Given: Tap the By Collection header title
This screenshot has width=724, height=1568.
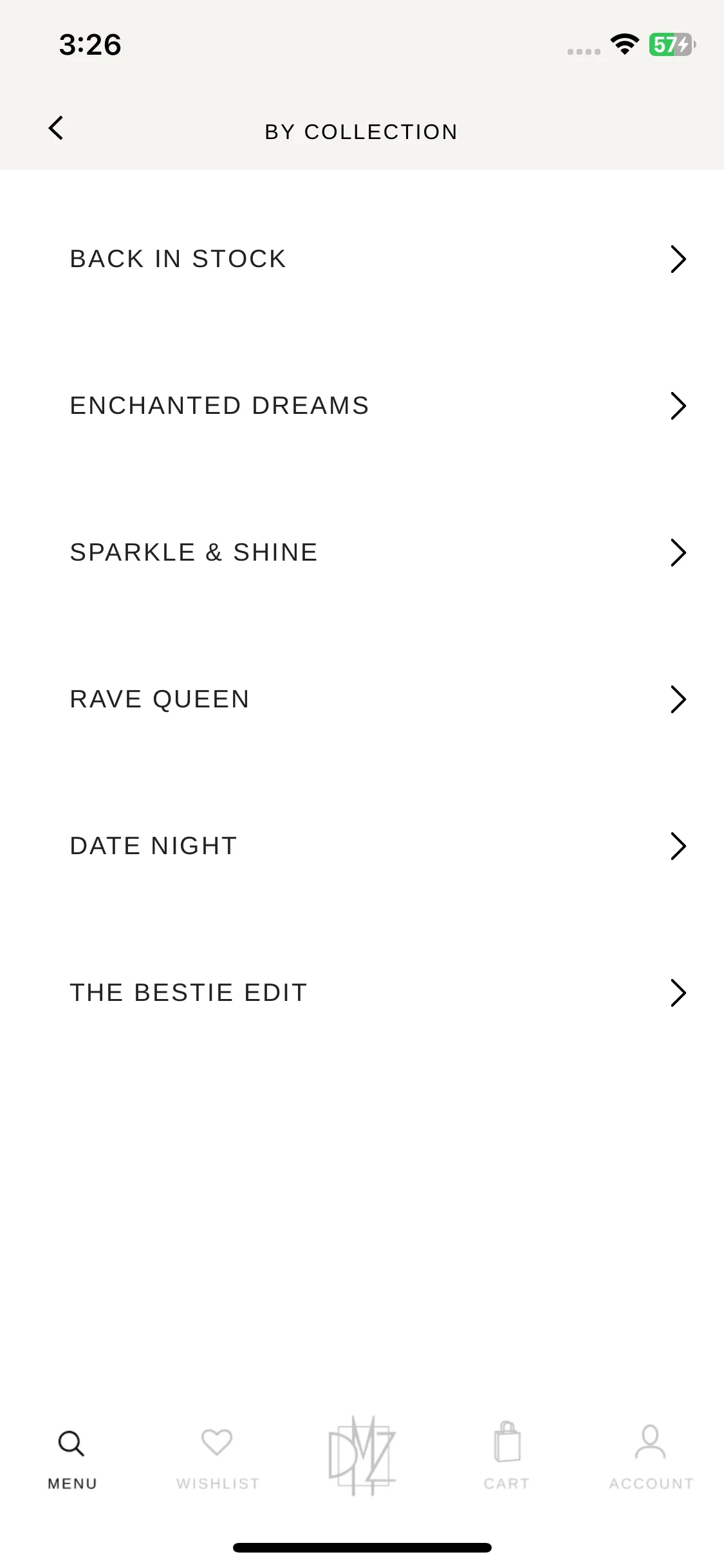Looking at the screenshot, I should (x=361, y=132).
